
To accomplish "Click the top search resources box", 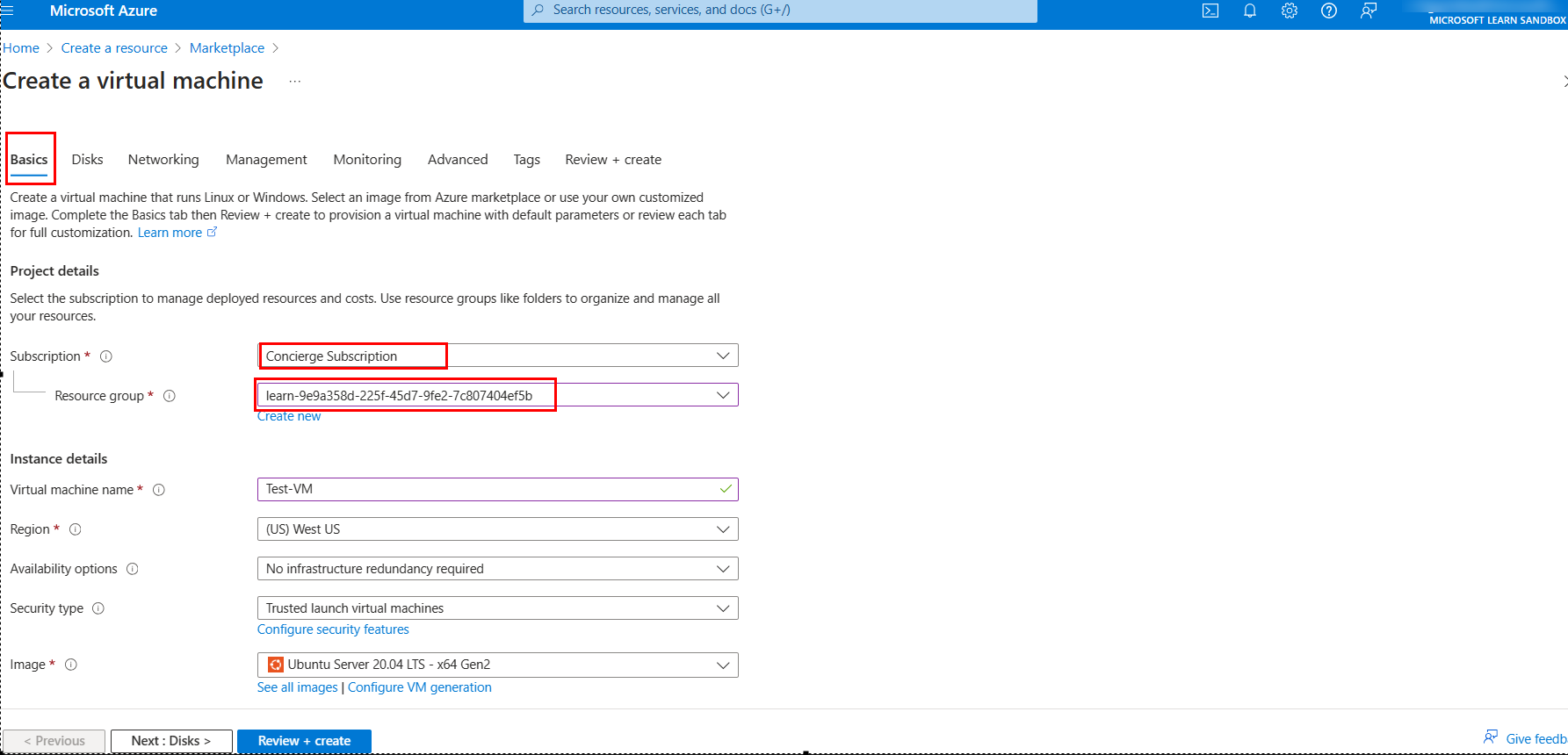I will pyautogui.click(x=780, y=11).
